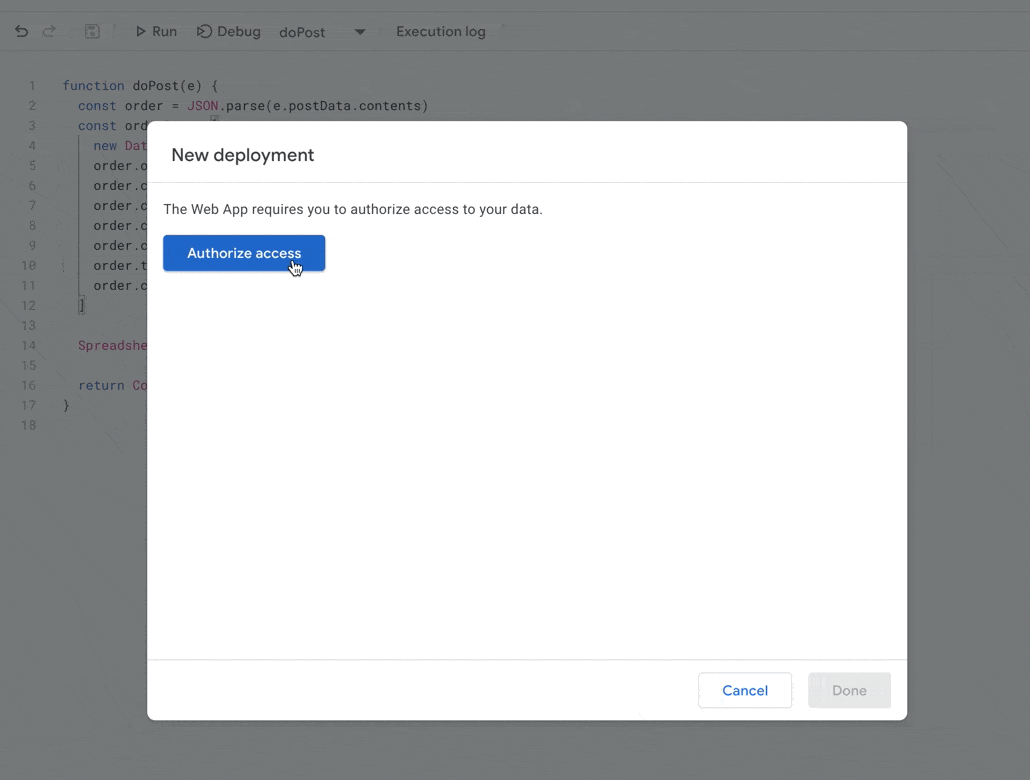Redo the last code edit

(x=49, y=31)
